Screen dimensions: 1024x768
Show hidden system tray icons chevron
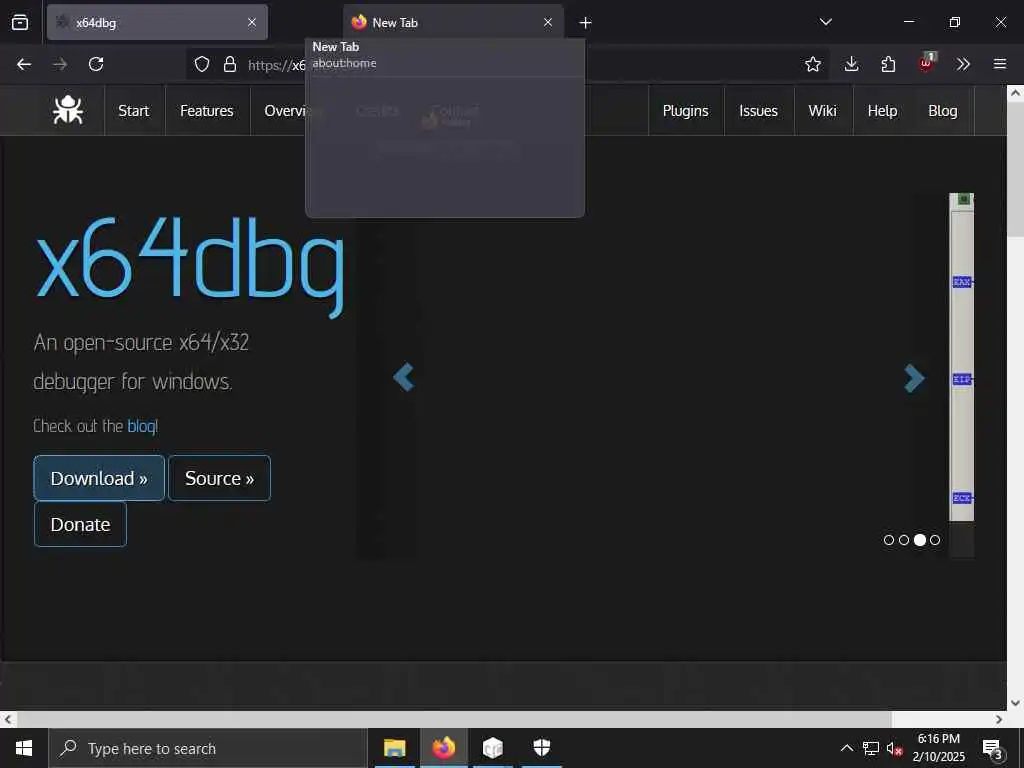pyautogui.click(x=846, y=748)
